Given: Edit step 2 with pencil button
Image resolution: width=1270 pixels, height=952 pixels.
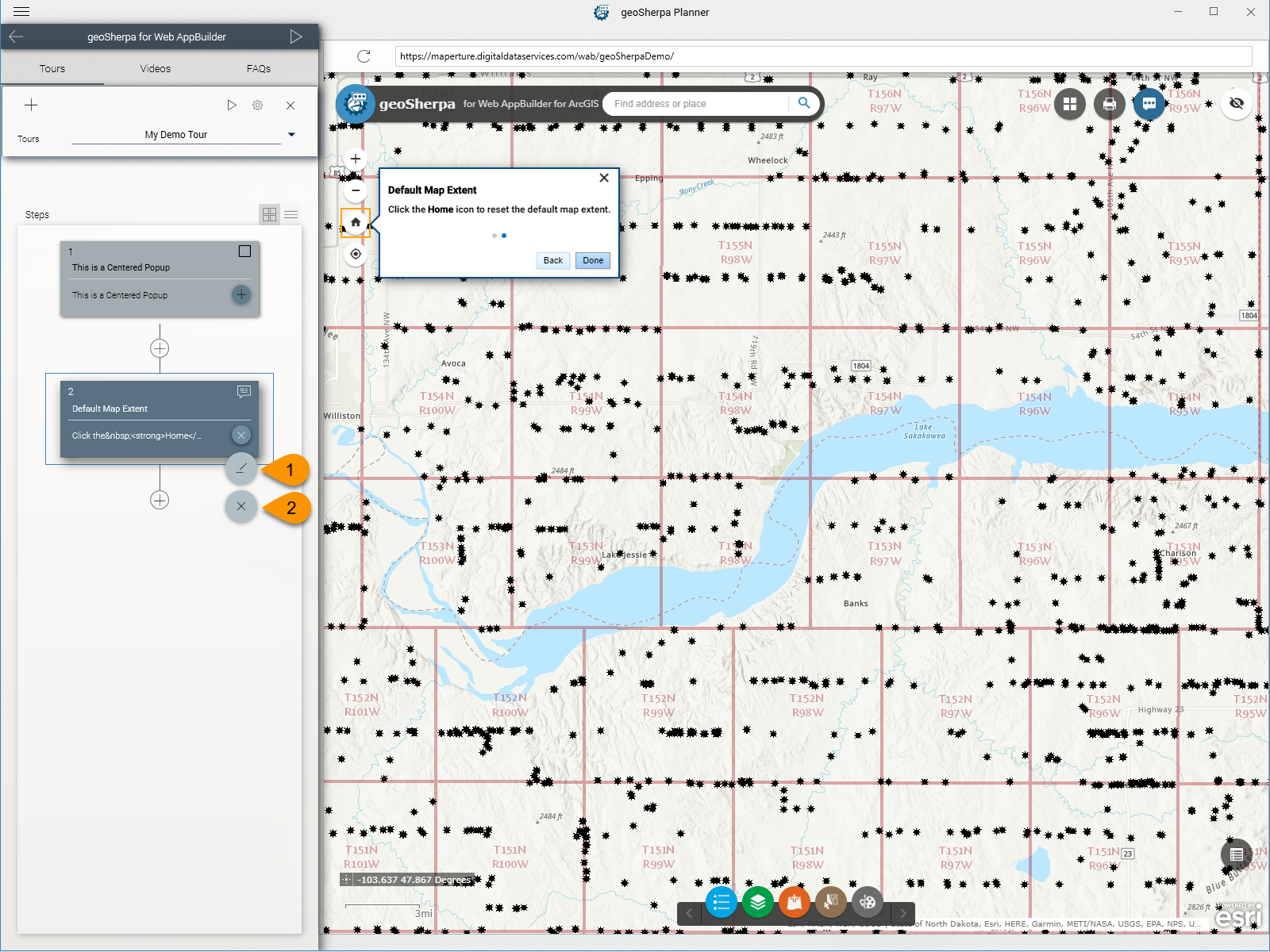Looking at the screenshot, I should click(x=241, y=468).
